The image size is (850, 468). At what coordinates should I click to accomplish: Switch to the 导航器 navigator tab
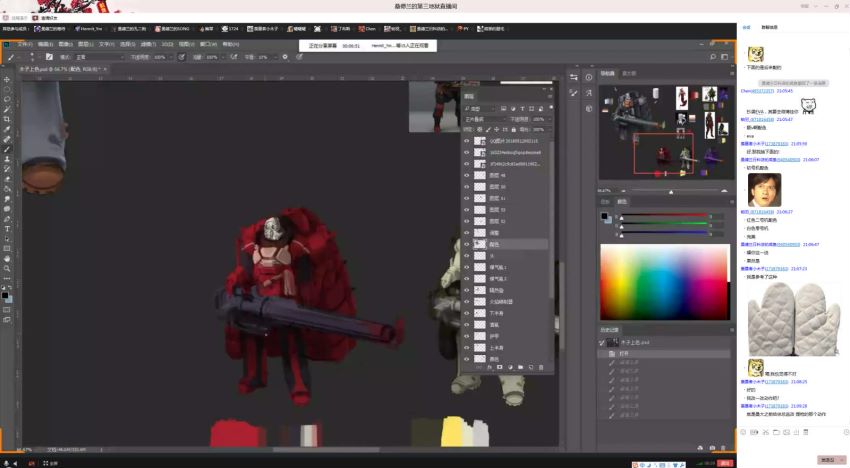pos(607,73)
